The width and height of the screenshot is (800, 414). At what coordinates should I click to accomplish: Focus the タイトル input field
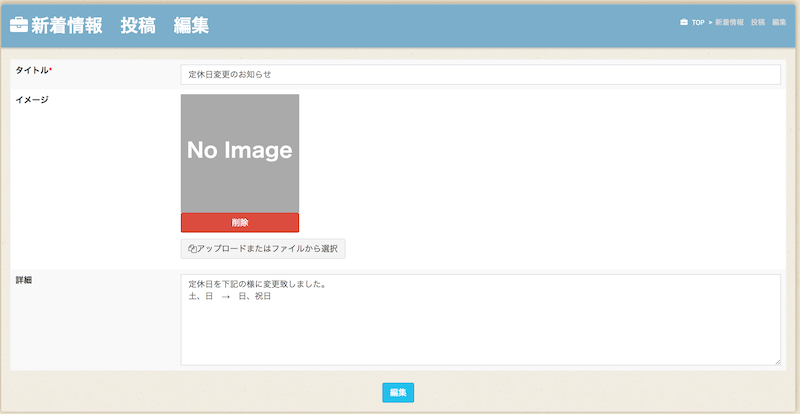click(481, 75)
